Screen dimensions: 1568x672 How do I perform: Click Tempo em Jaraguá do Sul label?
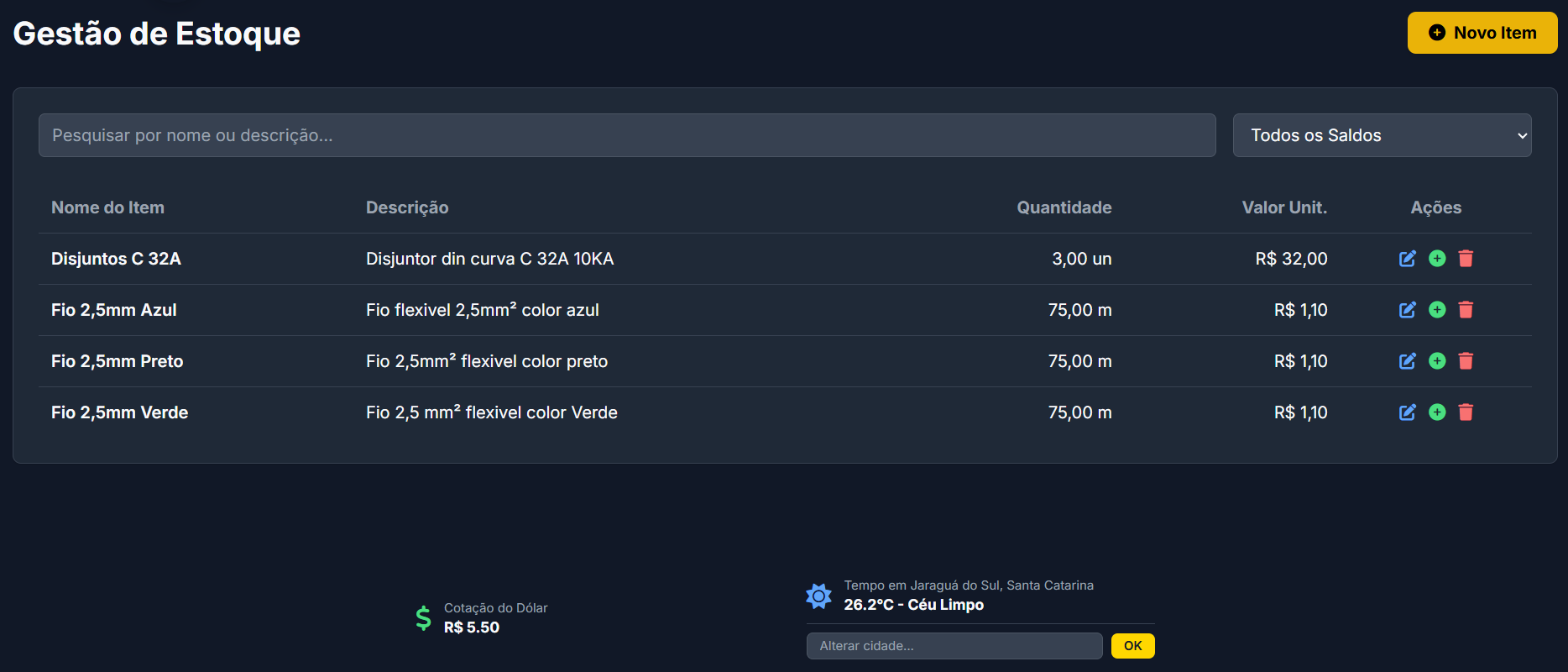pyautogui.click(x=969, y=585)
